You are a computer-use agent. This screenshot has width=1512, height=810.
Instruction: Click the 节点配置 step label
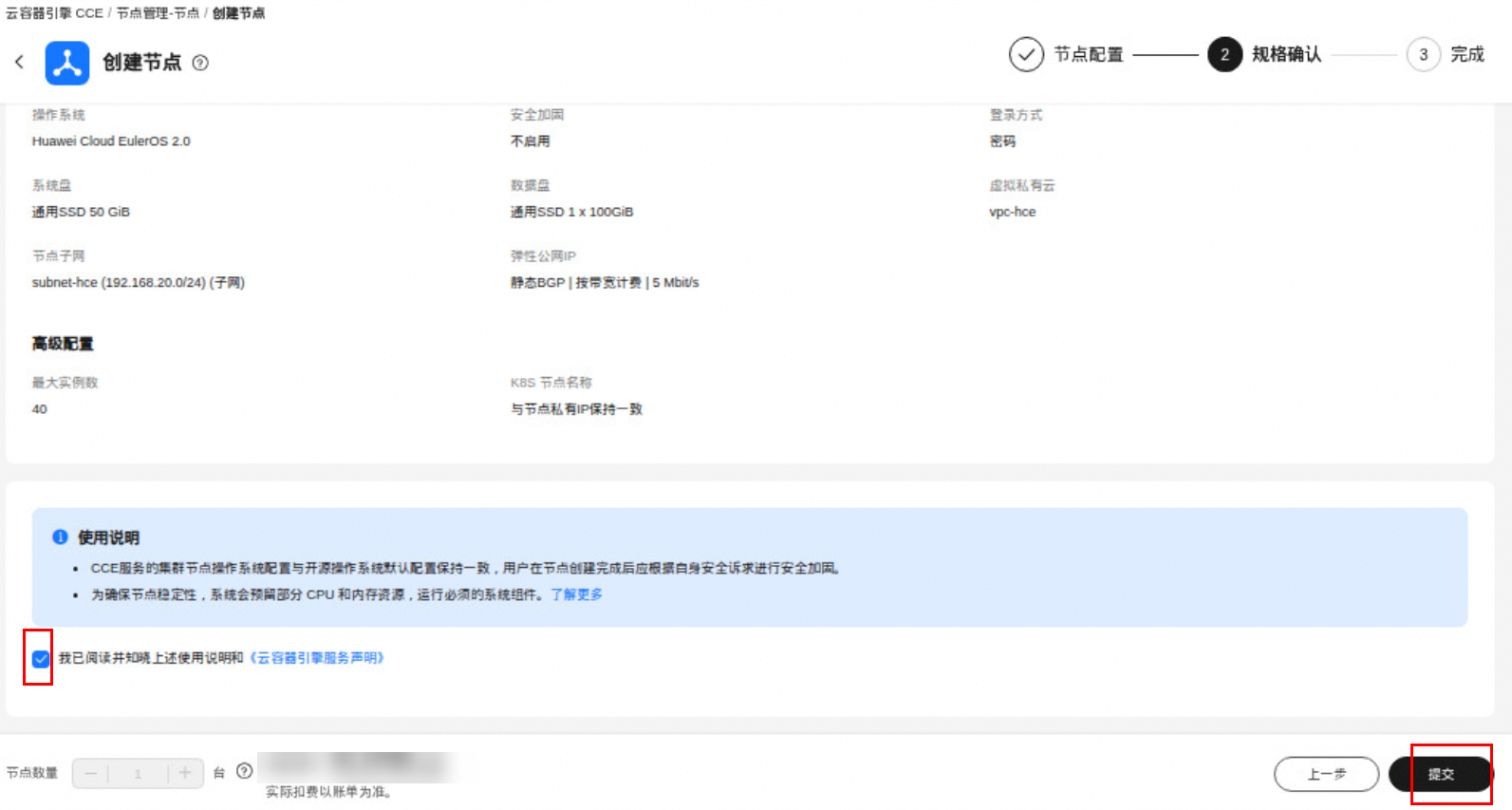[1089, 54]
